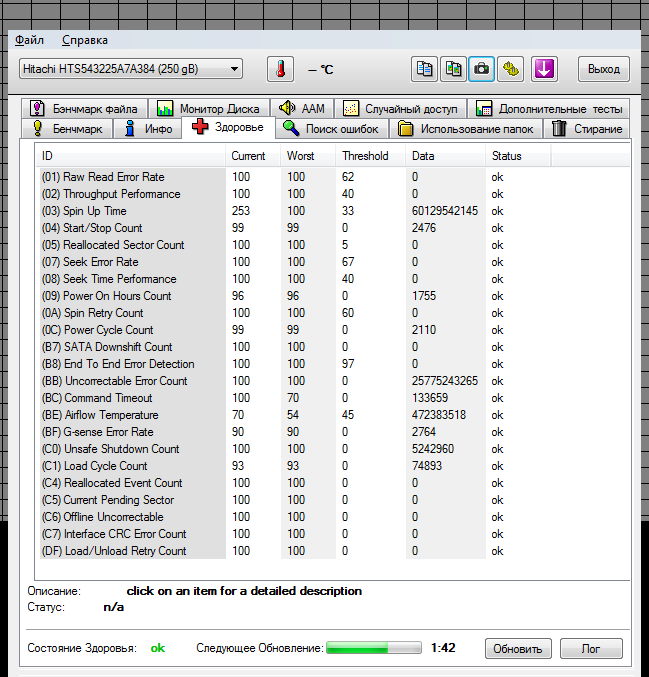Click the Выход button
Viewport: 649px width, 677px height.
click(604, 69)
